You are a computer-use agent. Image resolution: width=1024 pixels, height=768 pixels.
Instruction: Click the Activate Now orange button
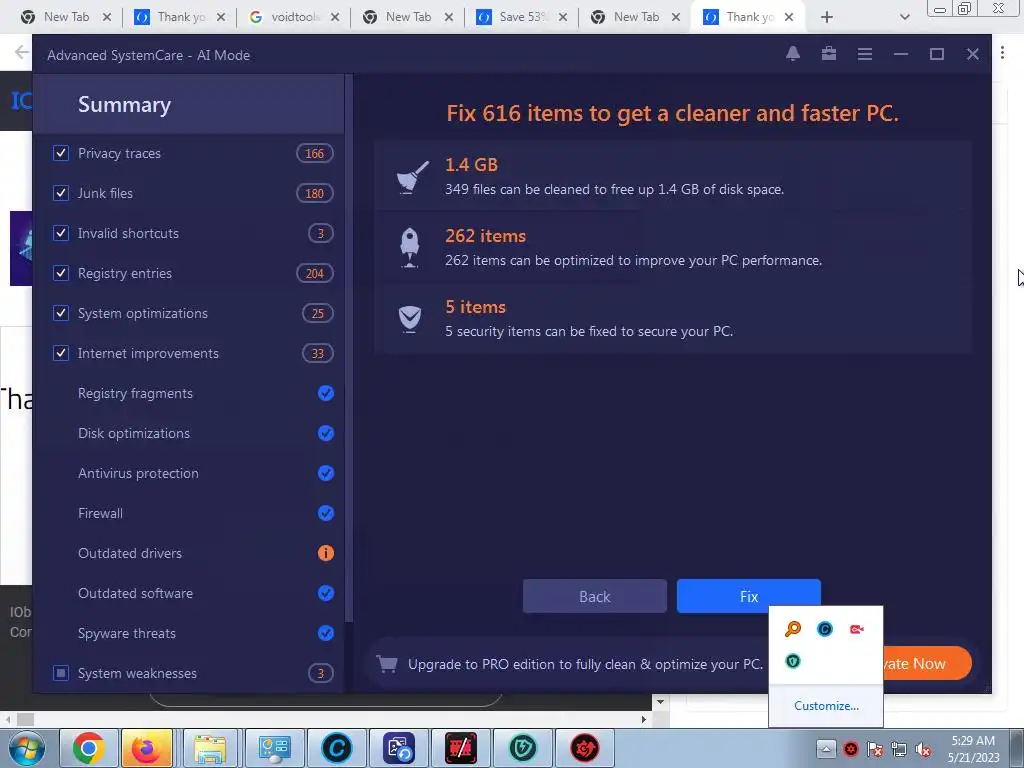pyautogui.click(x=925, y=664)
